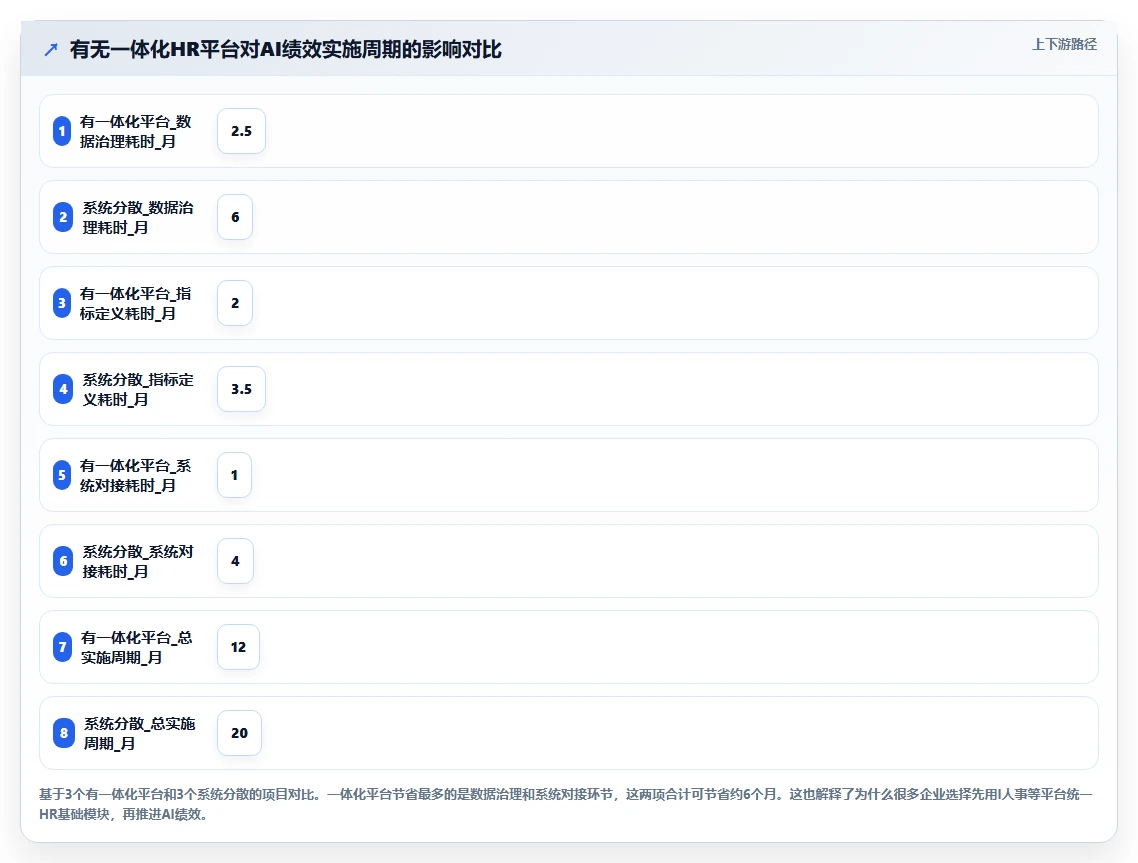Click number badge 5 in the list
The height and width of the screenshot is (863, 1138).
62,475
